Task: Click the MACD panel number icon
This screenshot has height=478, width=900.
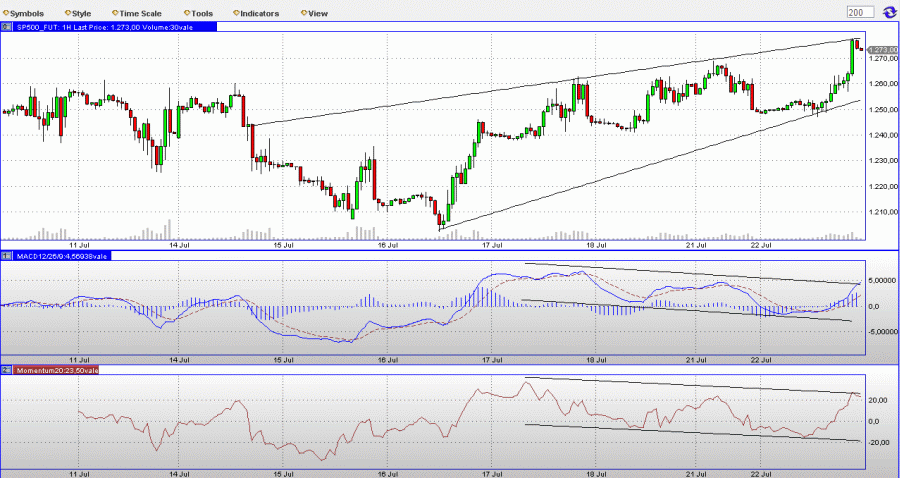Action: point(5,256)
